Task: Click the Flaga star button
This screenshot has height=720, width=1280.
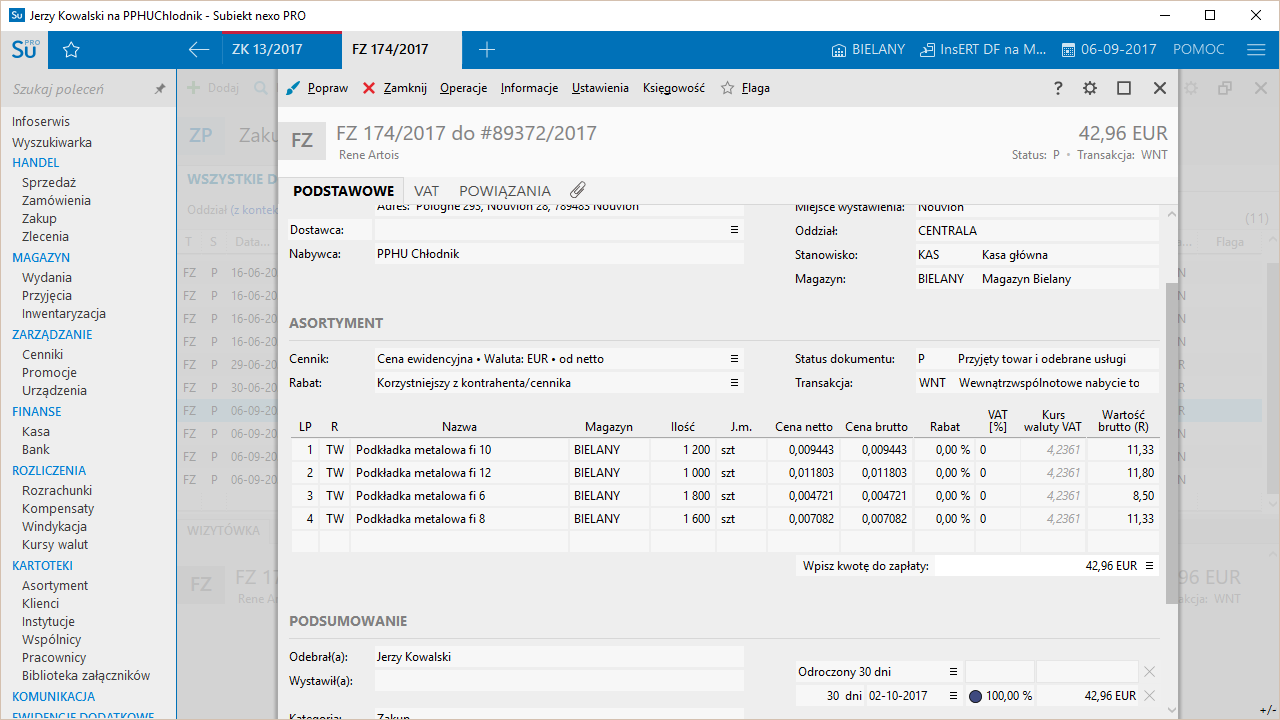Action: (x=746, y=88)
